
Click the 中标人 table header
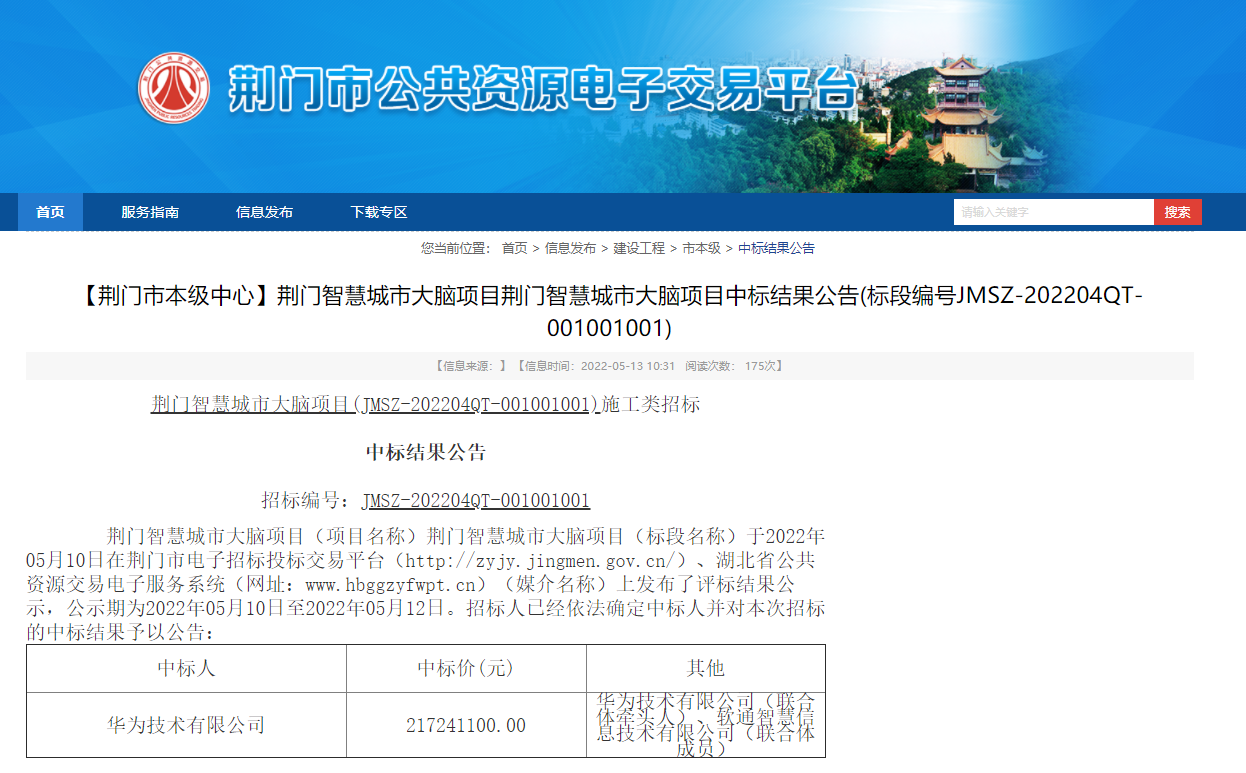pyautogui.click(x=186, y=668)
